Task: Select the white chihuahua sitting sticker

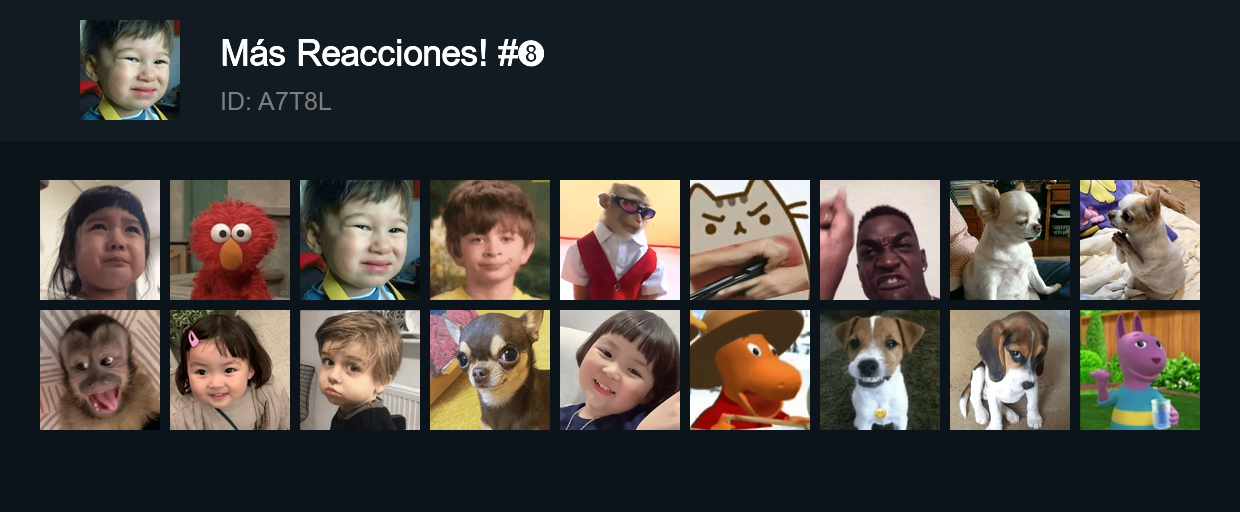Action: click(1010, 240)
